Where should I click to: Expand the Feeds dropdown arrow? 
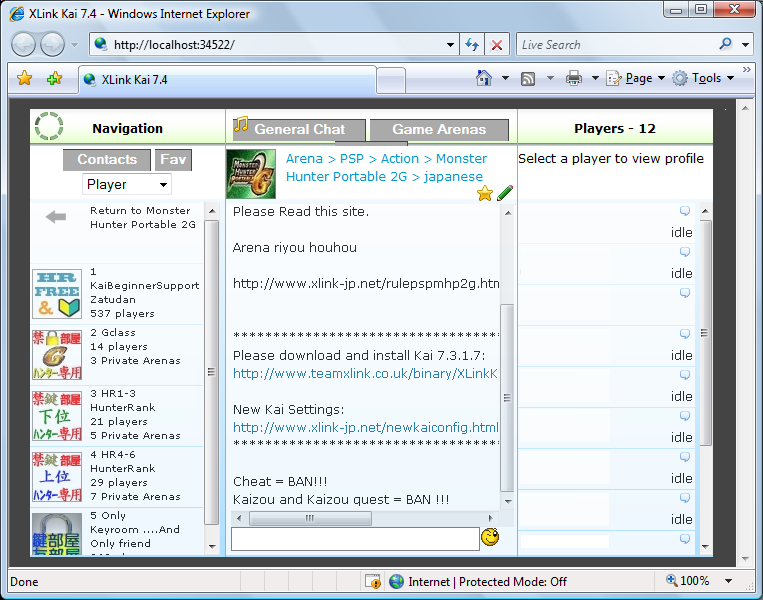(x=550, y=78)
